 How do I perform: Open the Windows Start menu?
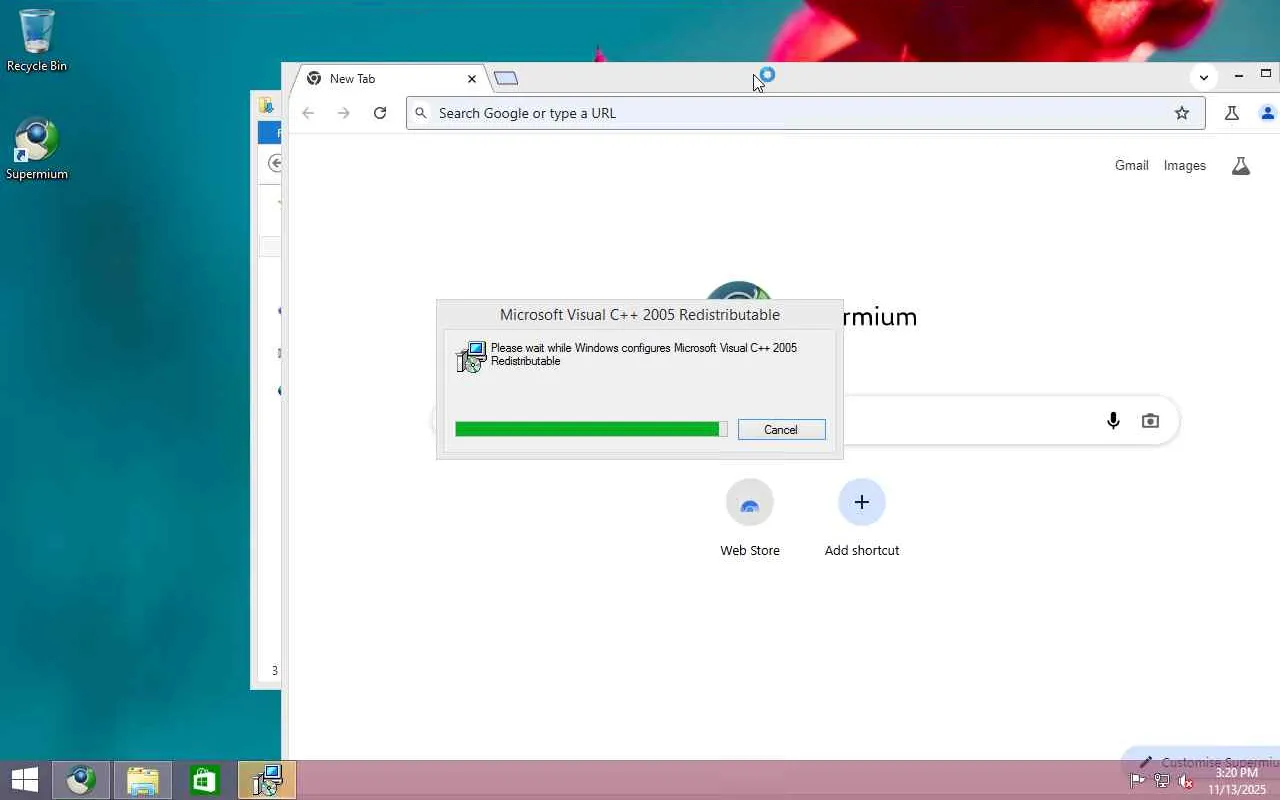pyautogui.click(x=25, y=780)
